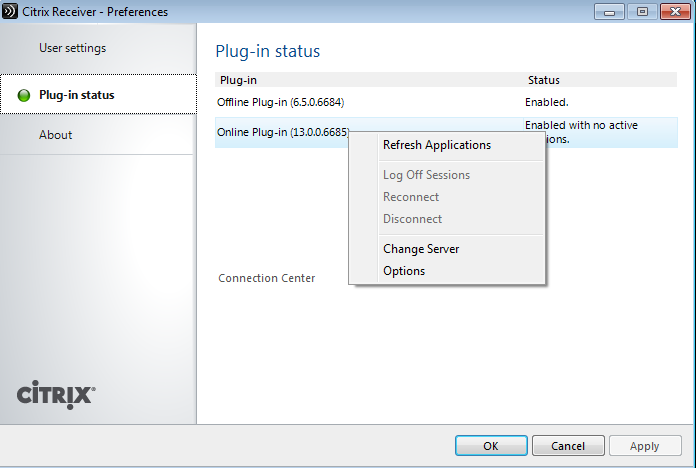Open the Connection Center link
This screenshot has height=468, width=696.
pos(267,278)
